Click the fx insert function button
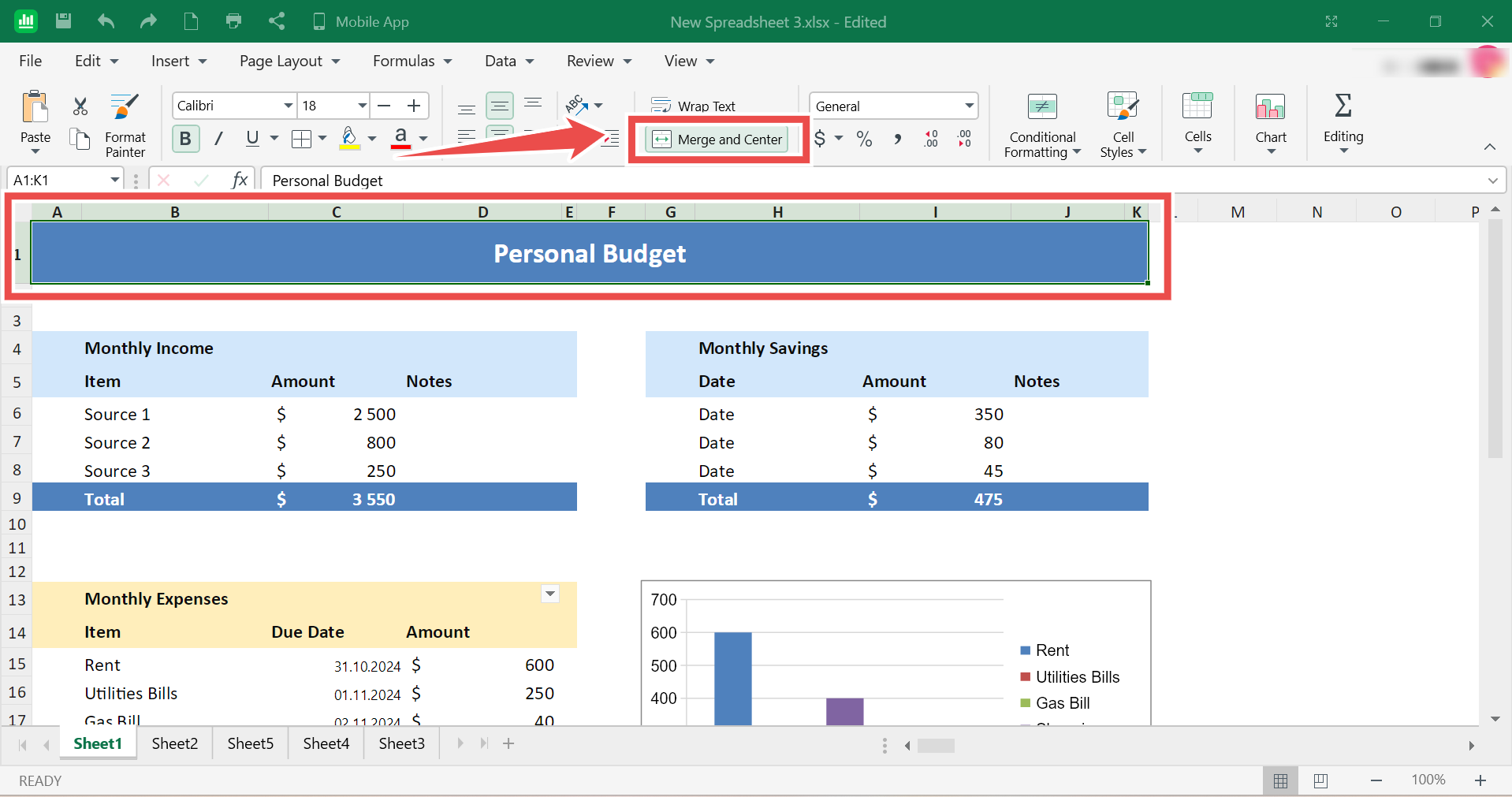Viewport: 1512px width, 797px height. (240, 180)
